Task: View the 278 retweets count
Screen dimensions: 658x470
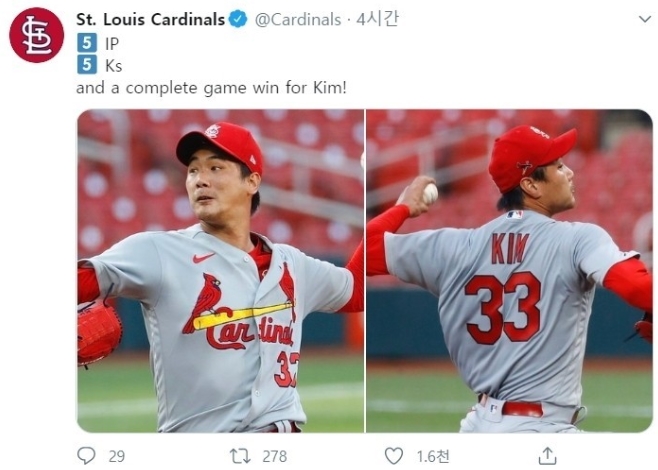Action: point(275,456)
